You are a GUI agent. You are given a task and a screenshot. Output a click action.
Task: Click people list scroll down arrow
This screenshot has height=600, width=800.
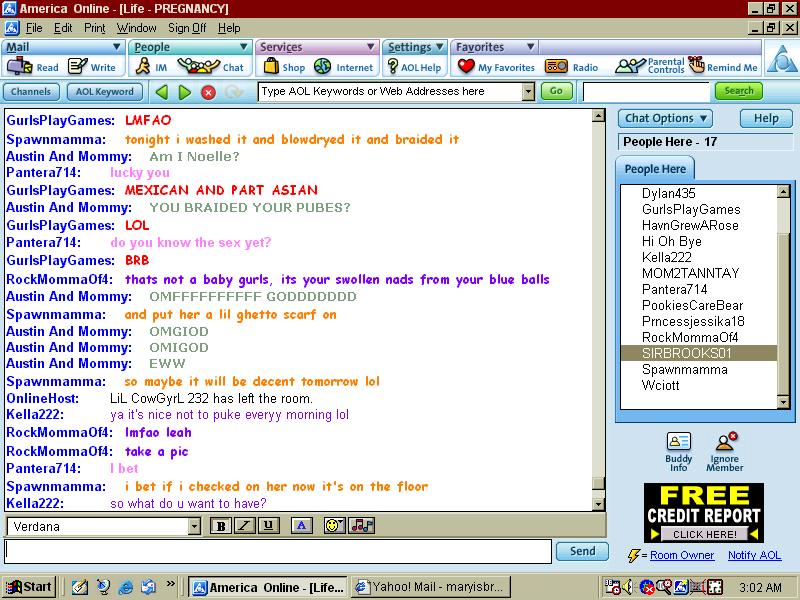(783, 402)
